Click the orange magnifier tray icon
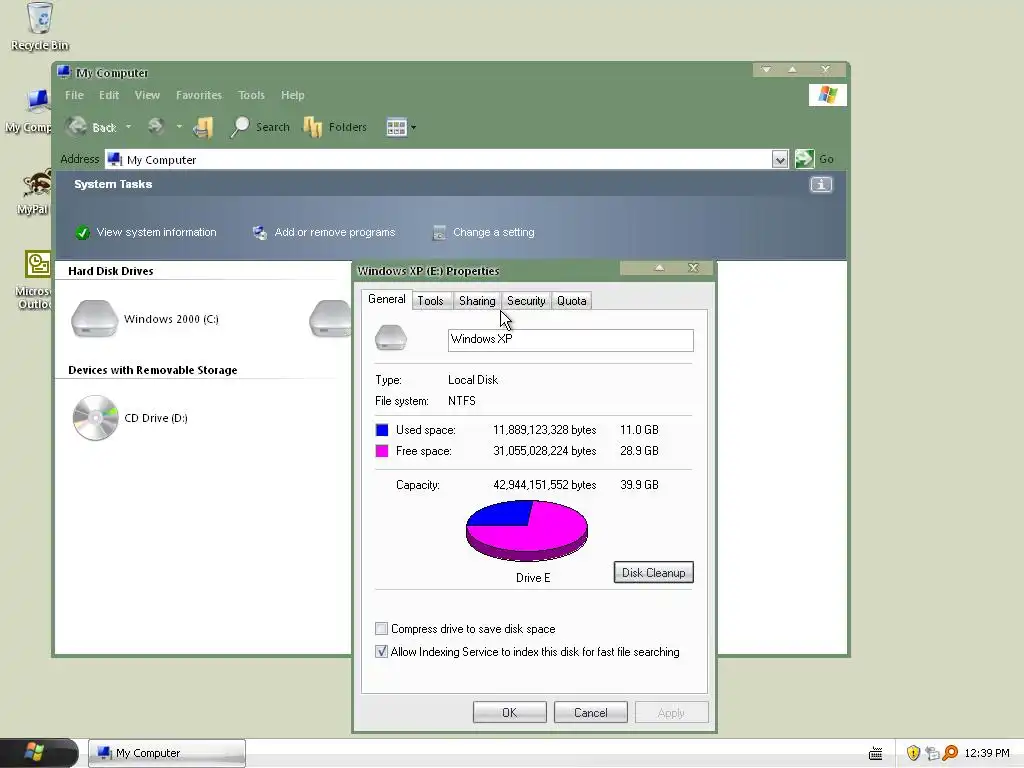 [x=950, y=753]
